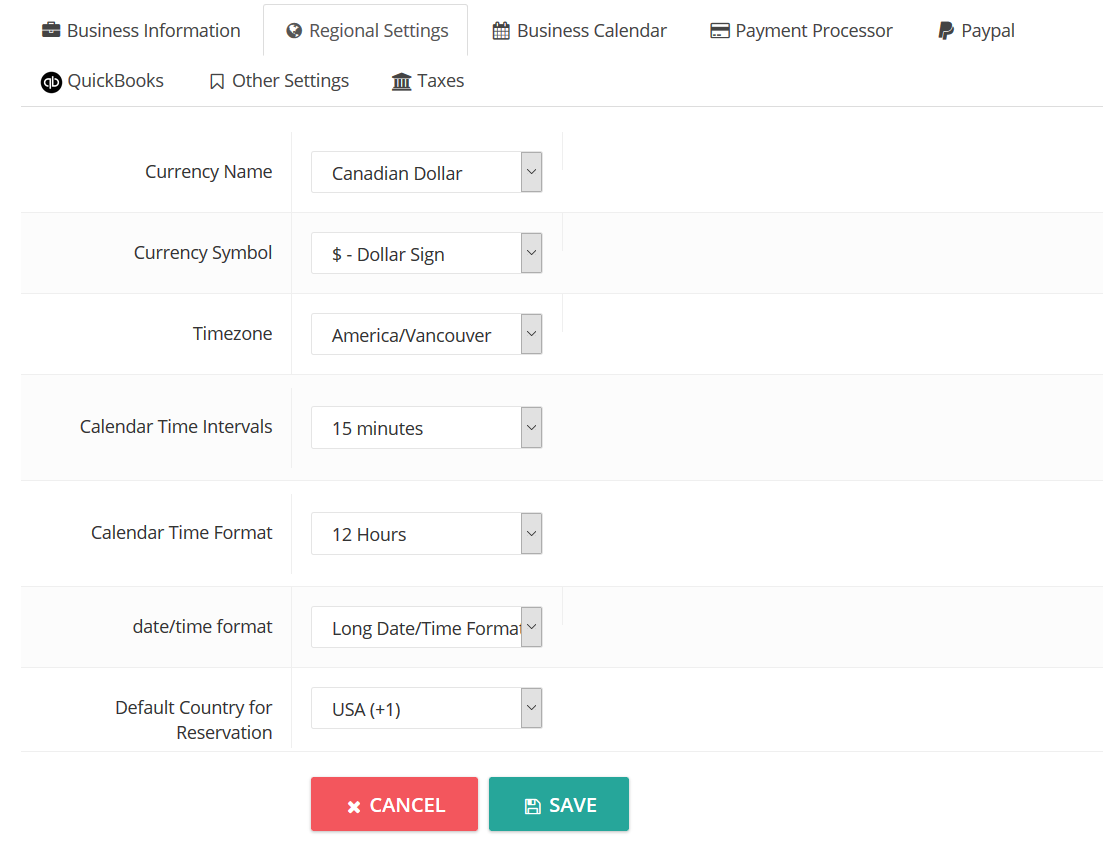Click the QuickBooks logo icon
Screen dimensions: 1120x846
[51, 83]
